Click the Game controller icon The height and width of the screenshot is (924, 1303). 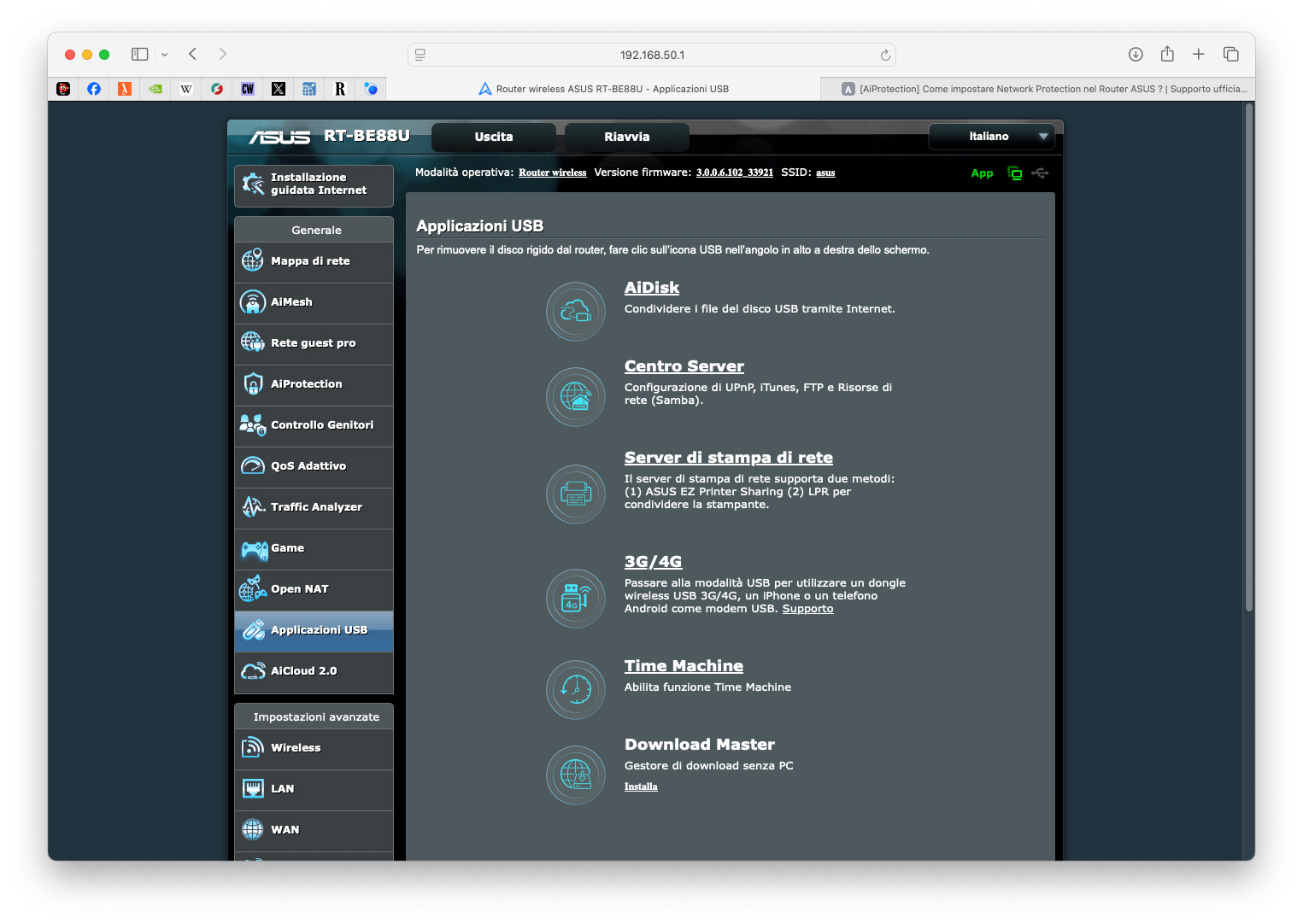(254, 549)
